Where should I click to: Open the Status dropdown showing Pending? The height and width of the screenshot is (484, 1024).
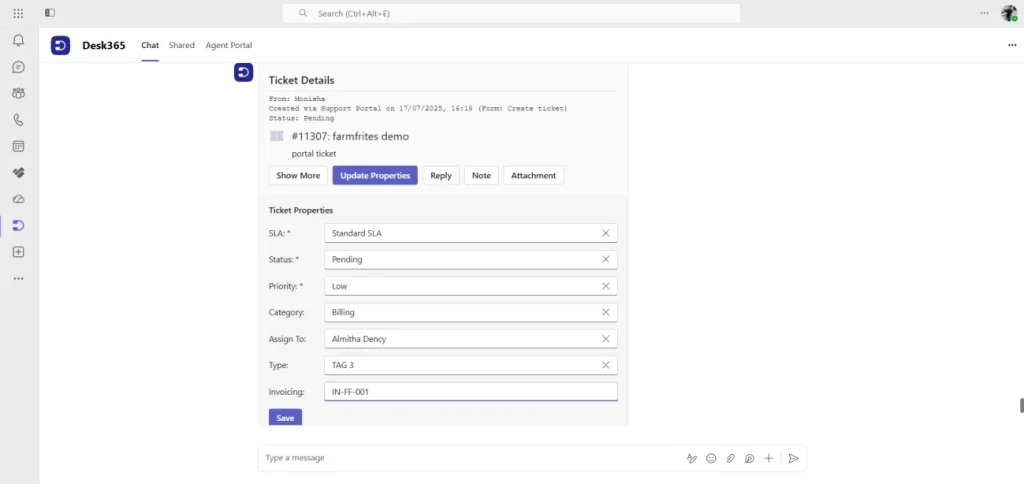tap(471, 259)
